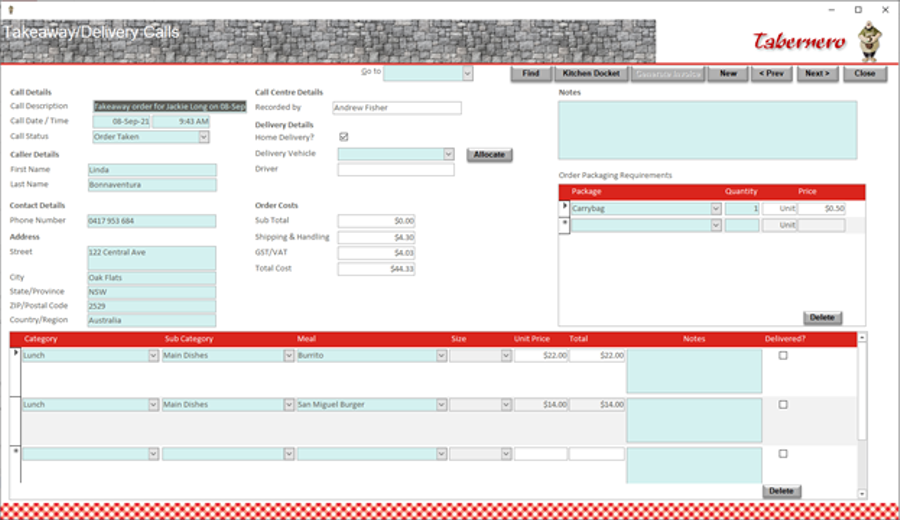Click the Shipping & Handling amount field
The width and height of the screenshot is (900, 520).
pos(377,237)
